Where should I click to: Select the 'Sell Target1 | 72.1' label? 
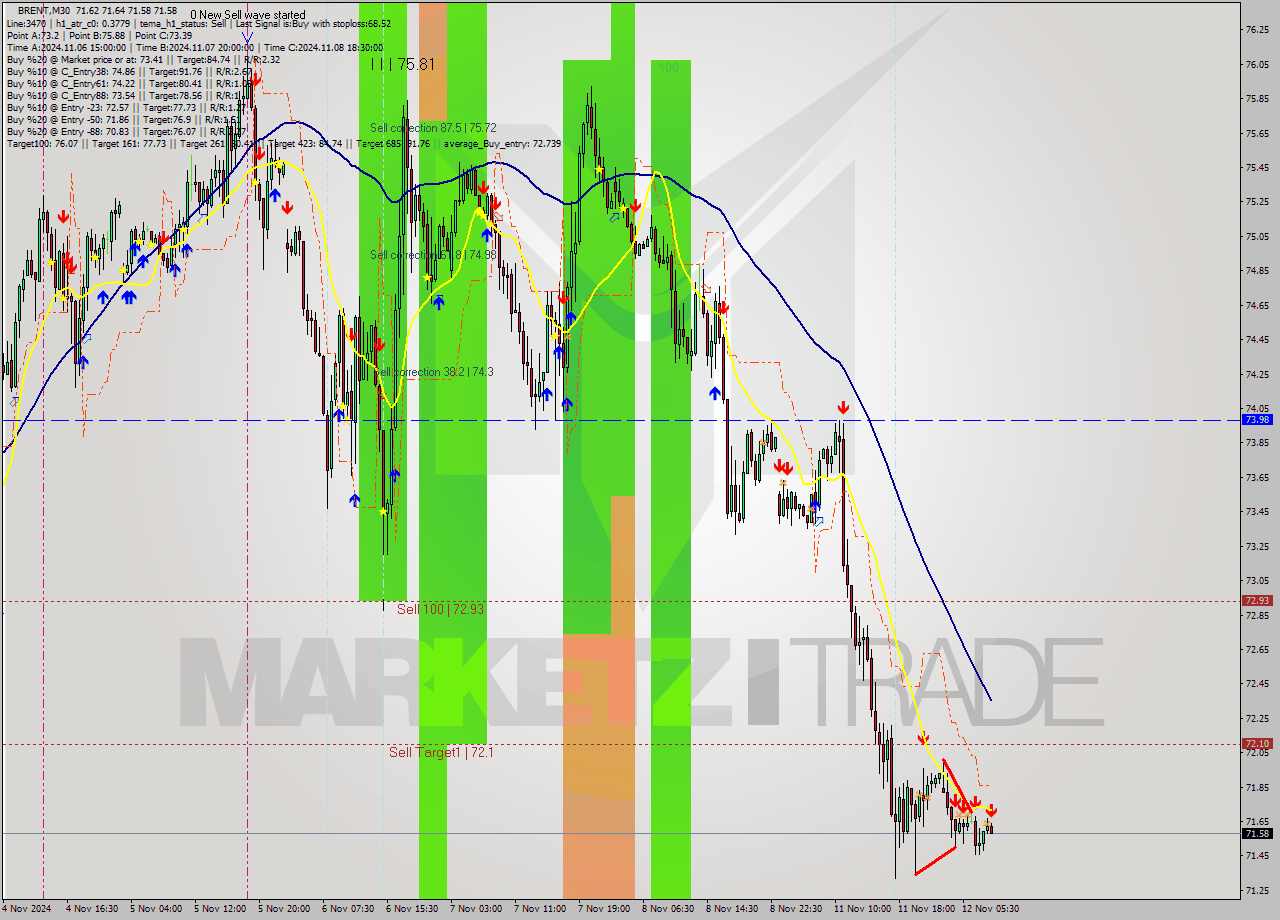pyautogui.click(x=441, y=752)
